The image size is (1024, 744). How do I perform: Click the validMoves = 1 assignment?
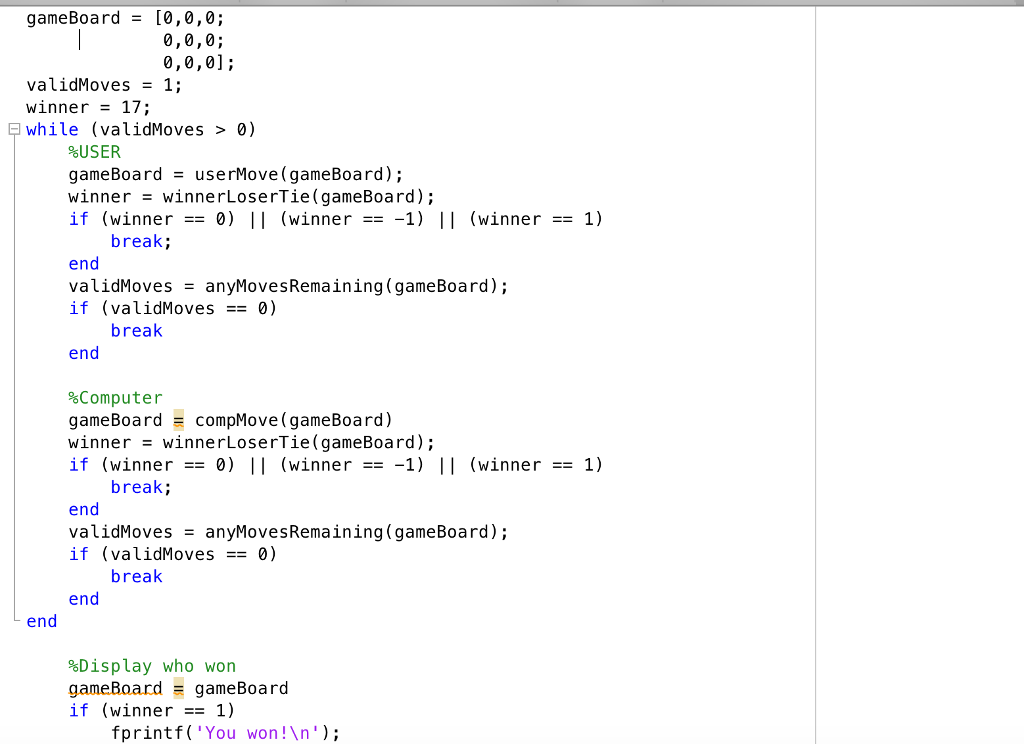(103, 84)
